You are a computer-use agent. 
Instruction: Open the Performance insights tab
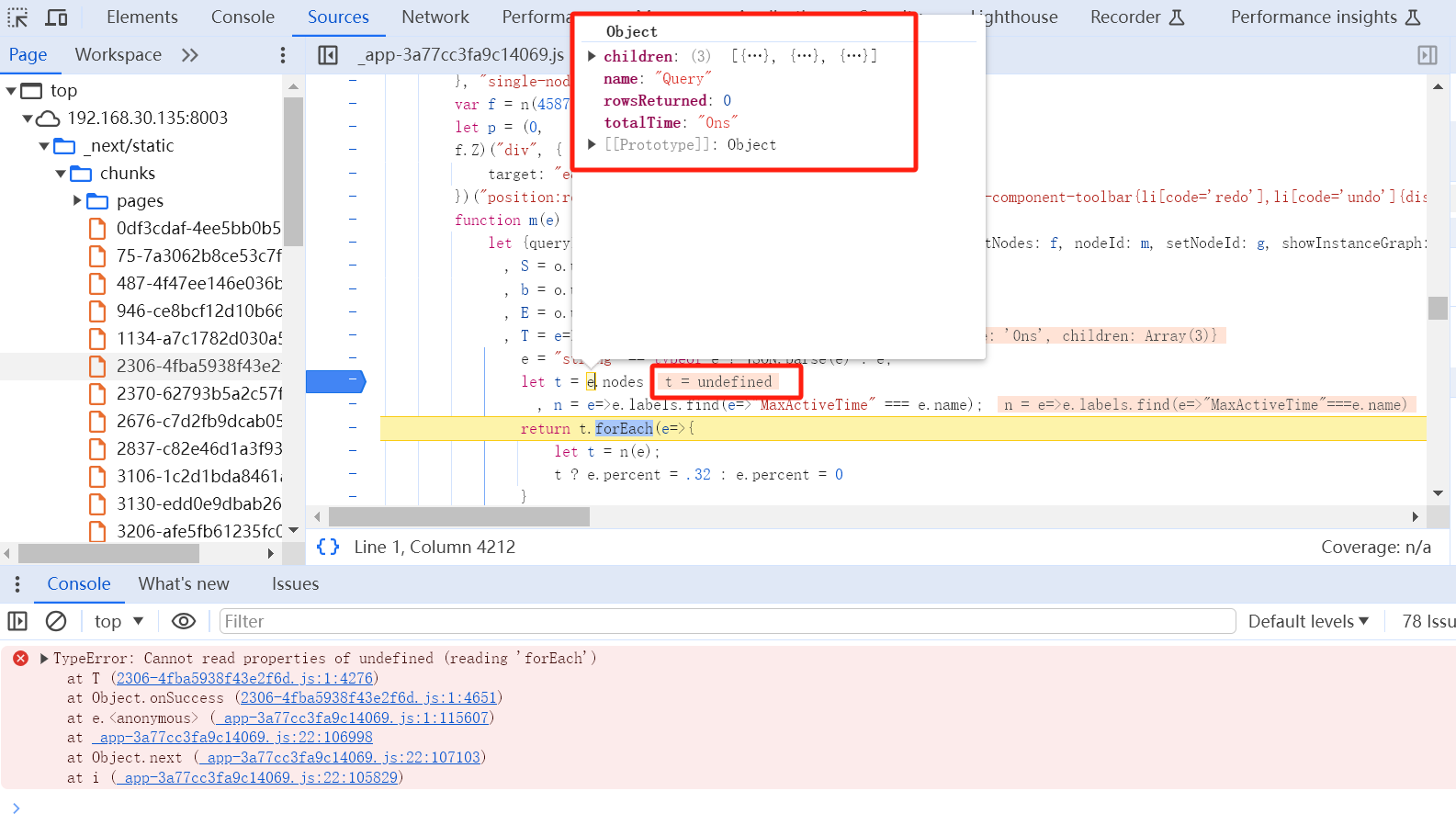pyautogui.click(x=1326, y=17)
